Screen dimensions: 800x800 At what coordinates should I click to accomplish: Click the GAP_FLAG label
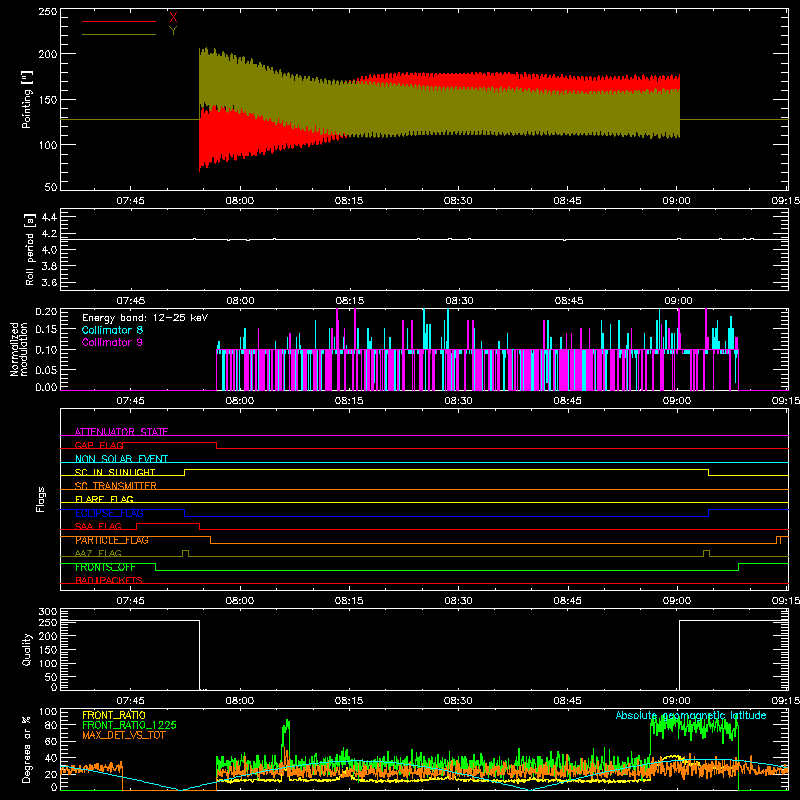click(x=99, y=445)
